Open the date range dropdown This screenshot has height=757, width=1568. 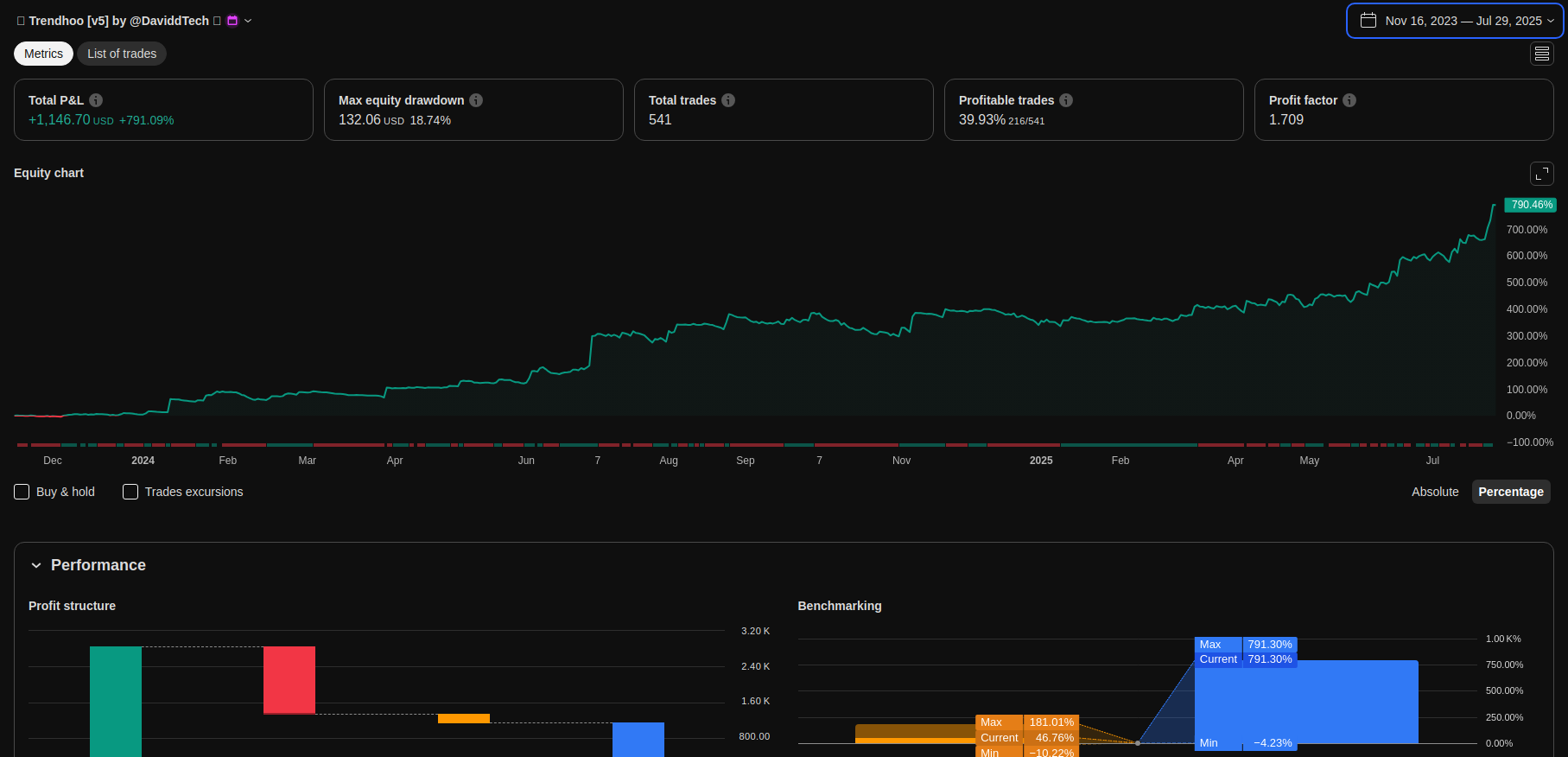(x=1455, y=21)
